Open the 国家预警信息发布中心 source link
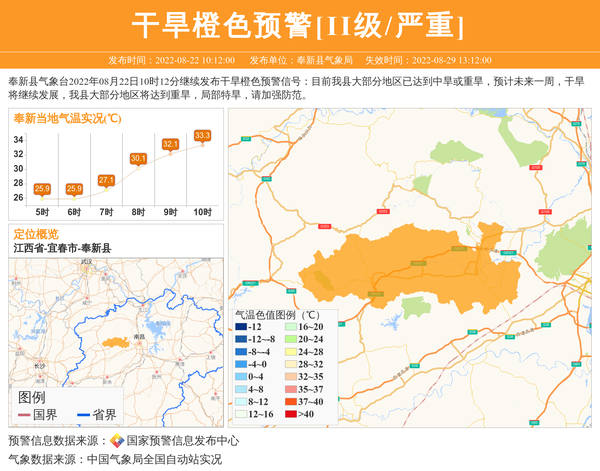Image resolution: width=600 pixels, height=471 pixels. (x=182, y=441)
